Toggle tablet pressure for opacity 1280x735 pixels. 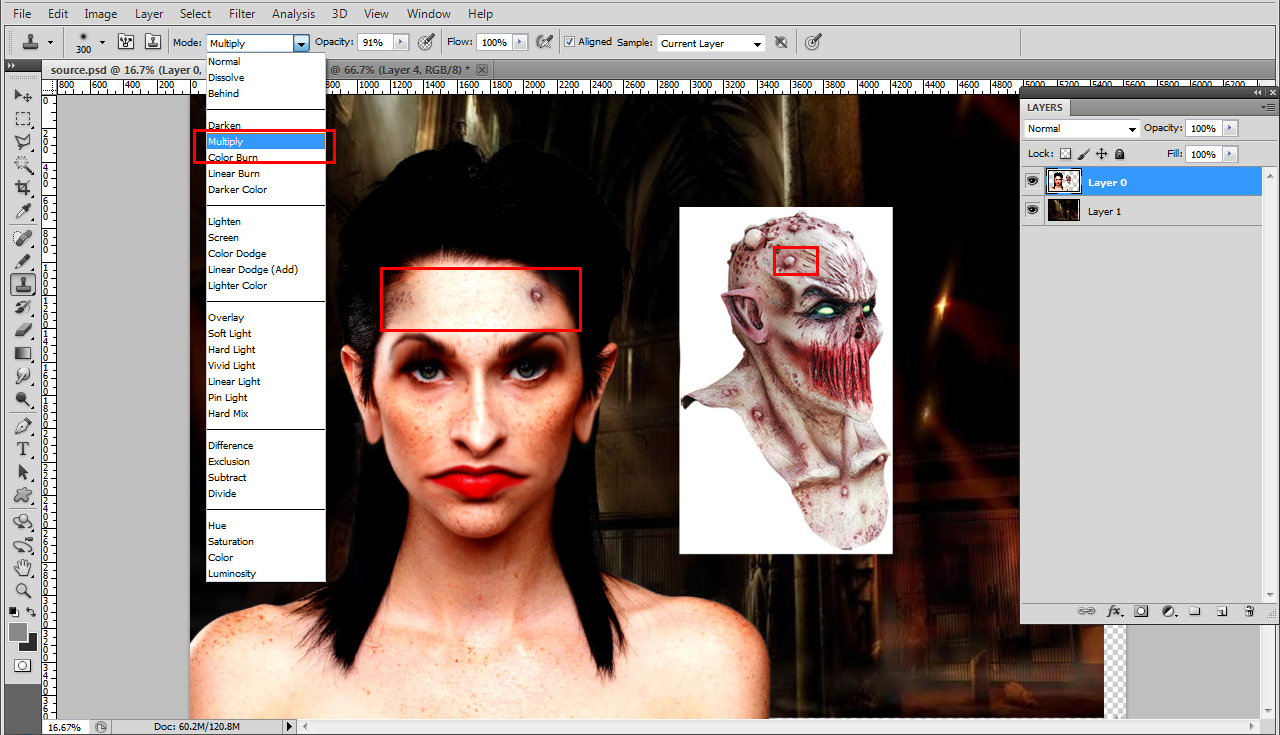[x=427, y=42]
